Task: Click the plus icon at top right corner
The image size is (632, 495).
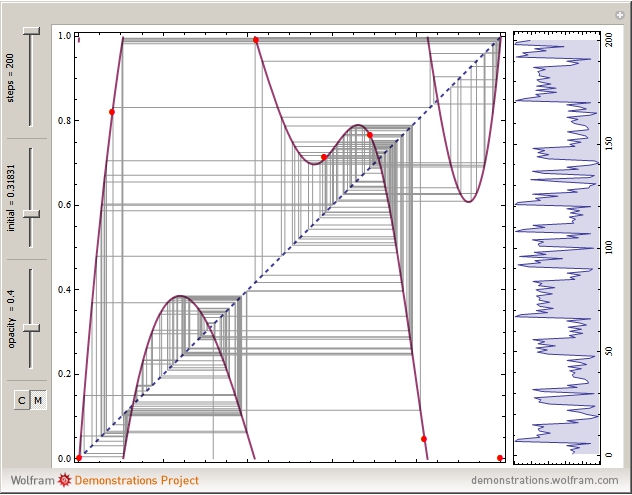Action: (x=620, y=15)
